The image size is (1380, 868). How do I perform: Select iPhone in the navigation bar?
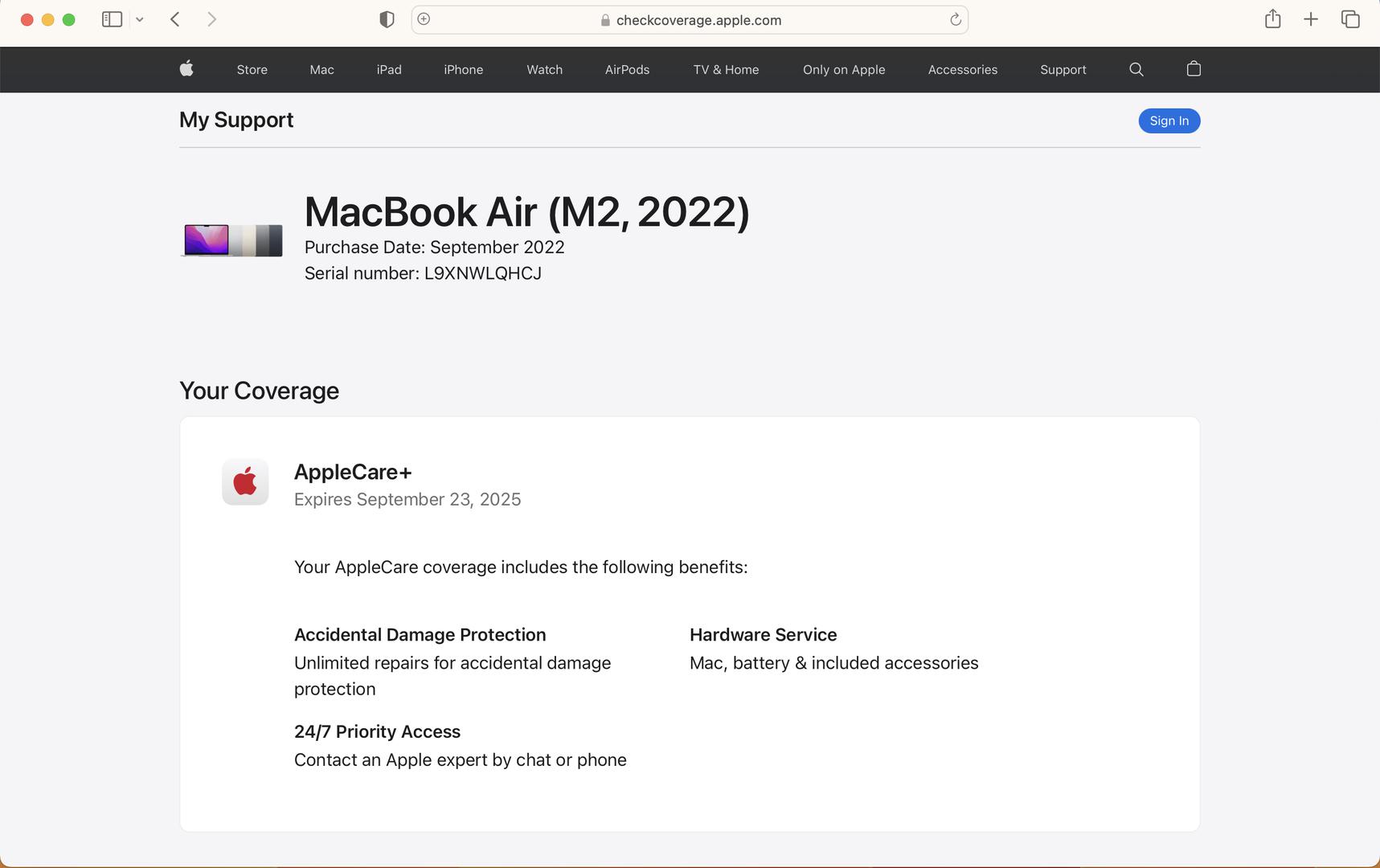463,70
